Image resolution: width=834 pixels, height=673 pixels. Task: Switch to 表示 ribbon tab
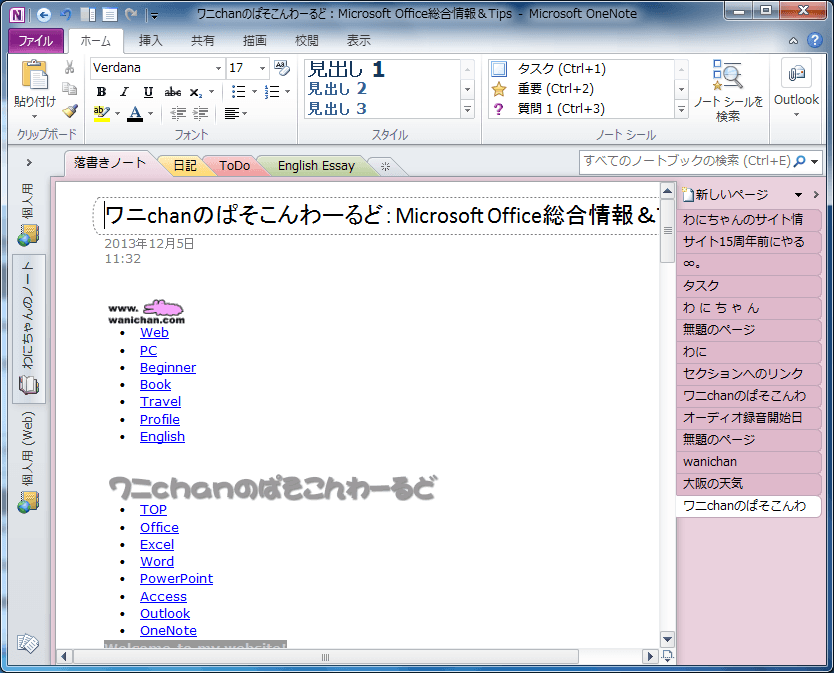[x=359, y=40]
